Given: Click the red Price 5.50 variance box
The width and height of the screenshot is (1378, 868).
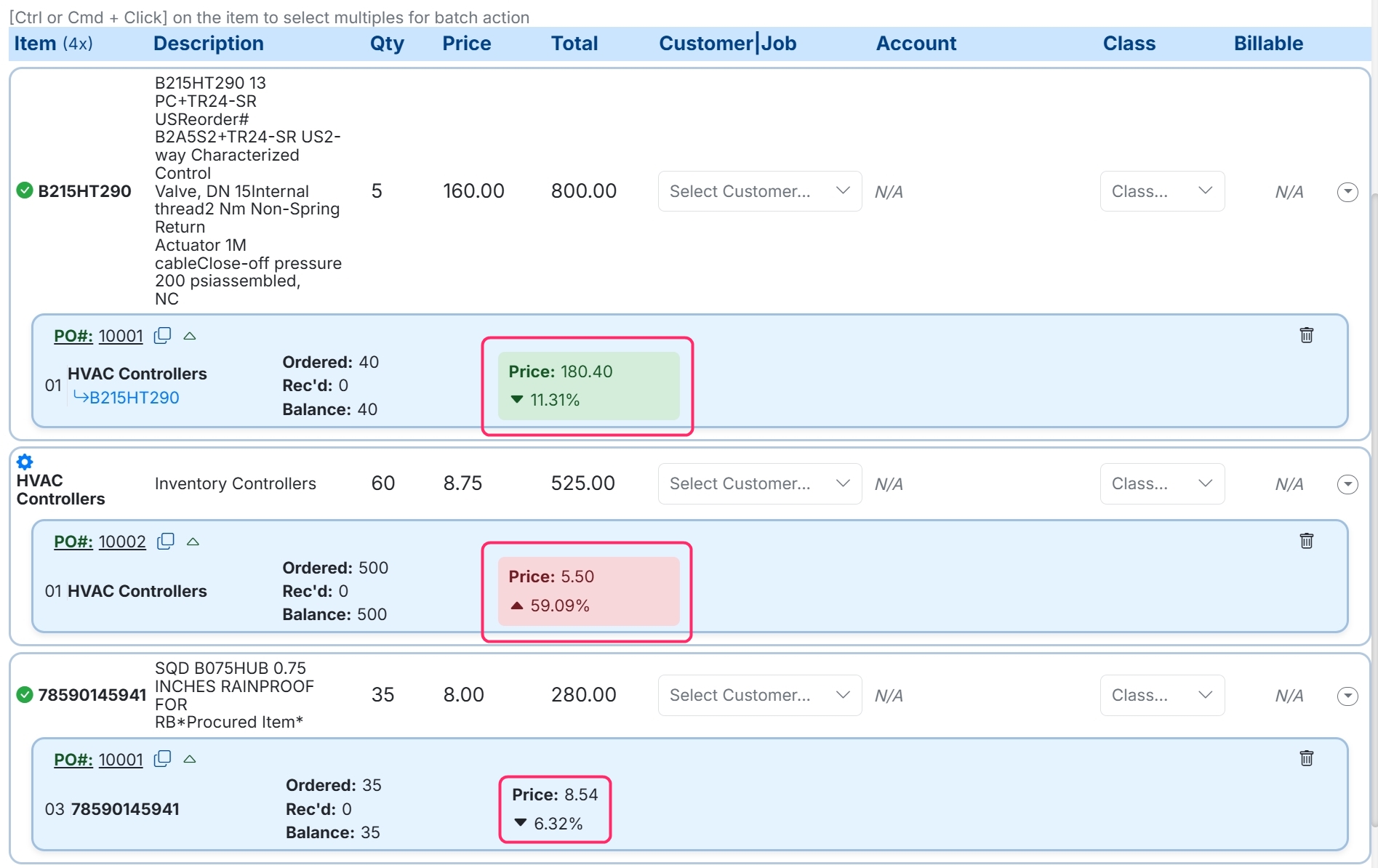Looking at the screenshot, I should (588, 591).
